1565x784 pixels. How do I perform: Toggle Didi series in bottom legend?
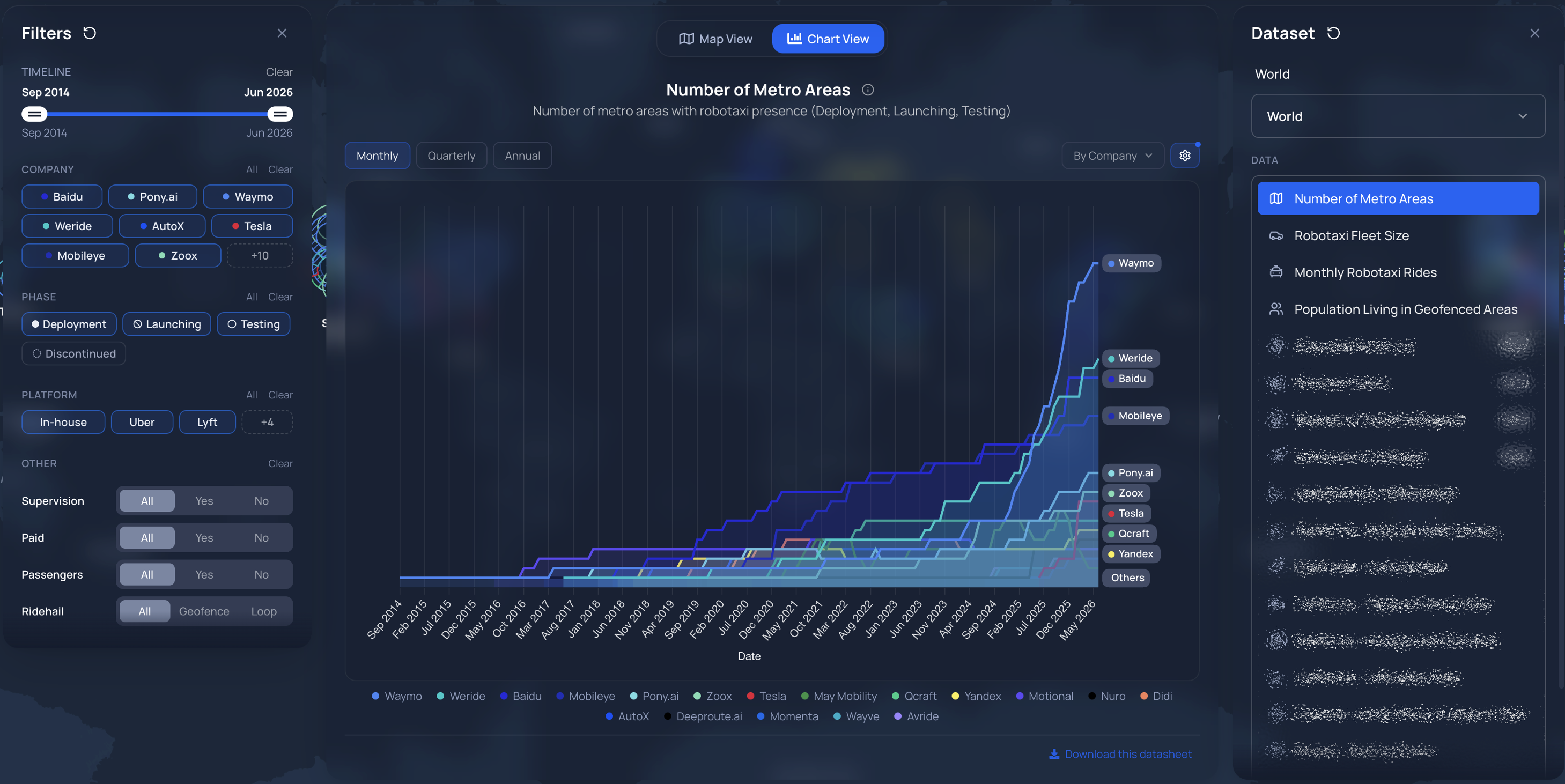click(x=1156, y=696)
